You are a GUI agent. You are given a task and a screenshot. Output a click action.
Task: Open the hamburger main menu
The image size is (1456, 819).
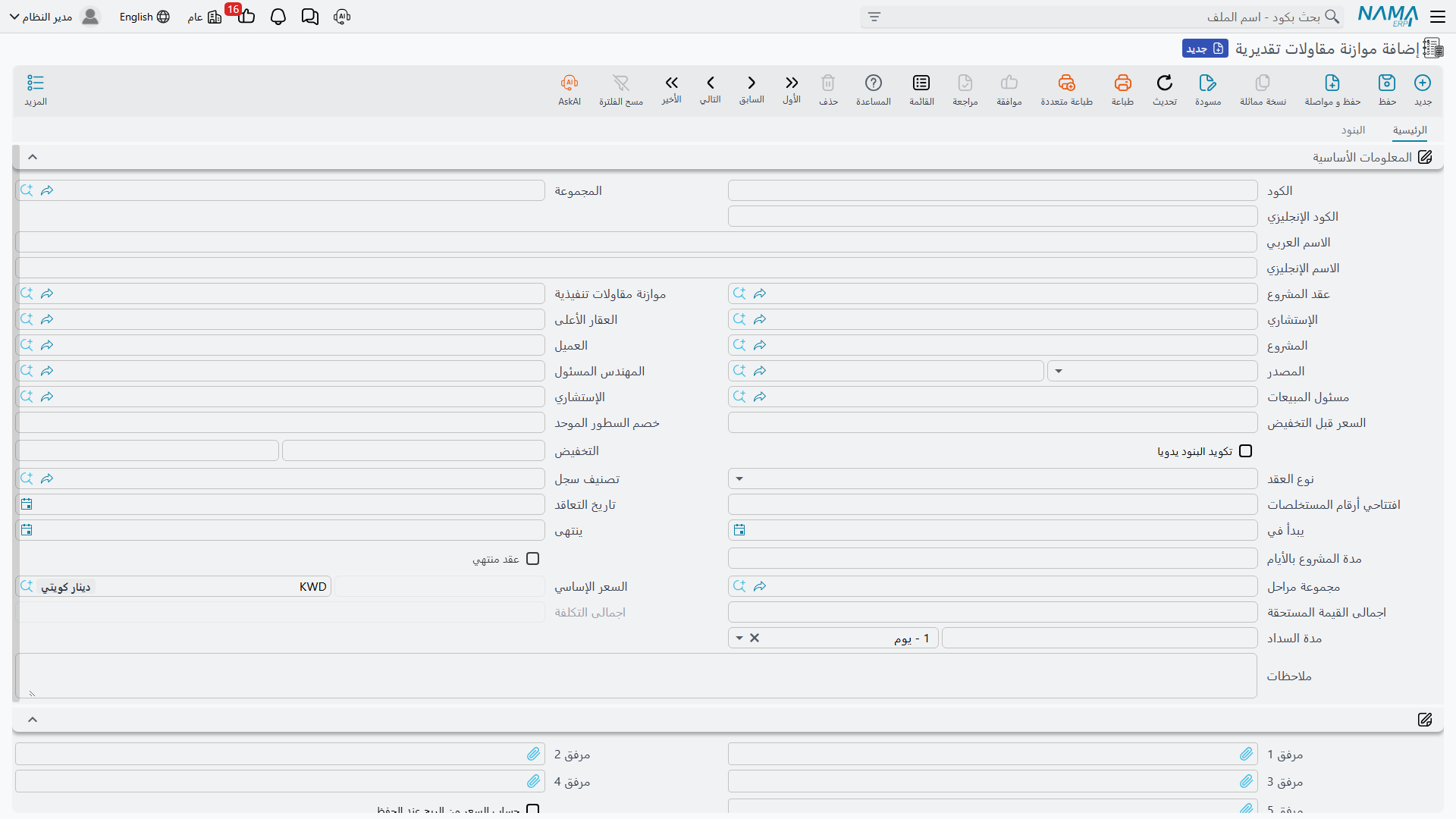(1438, 17)
